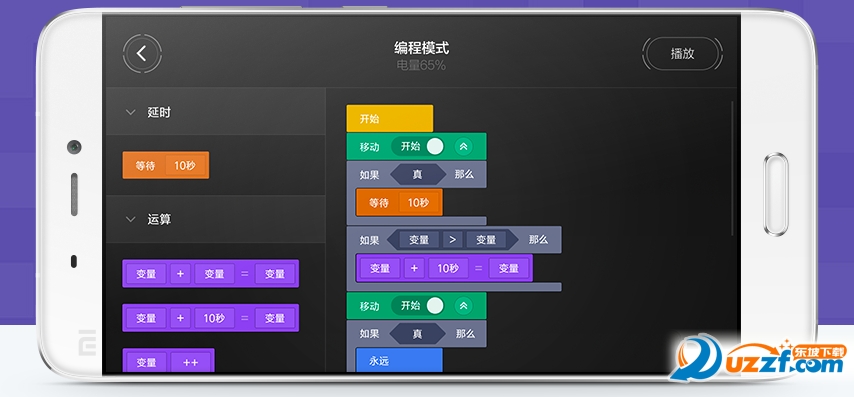Select the 变量 + 10秒 = 变量 palette block
854x397 pixels.
pos(210,318)
